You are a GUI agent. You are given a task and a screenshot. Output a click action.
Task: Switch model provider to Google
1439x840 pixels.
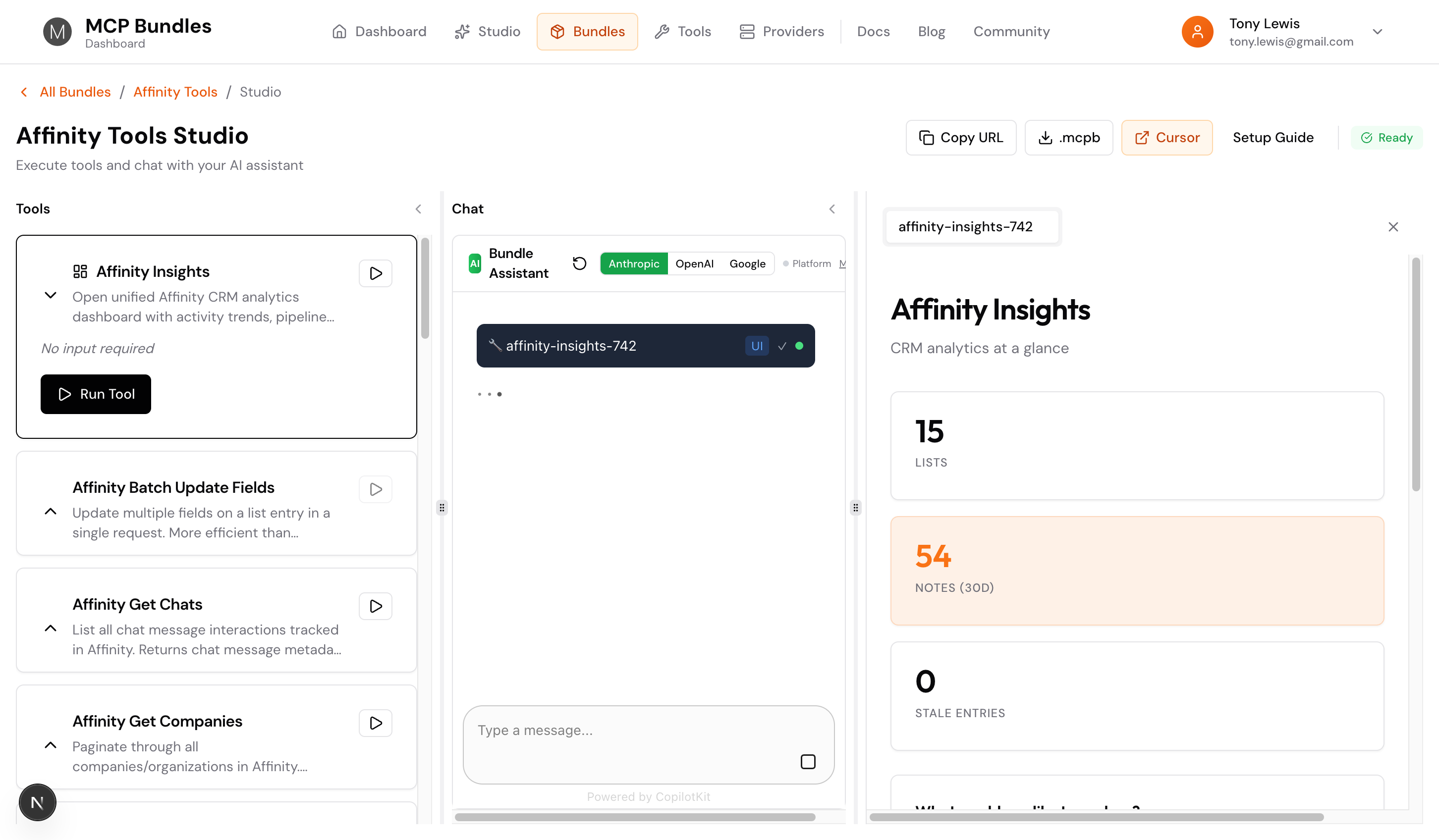[x=747, y=263]
